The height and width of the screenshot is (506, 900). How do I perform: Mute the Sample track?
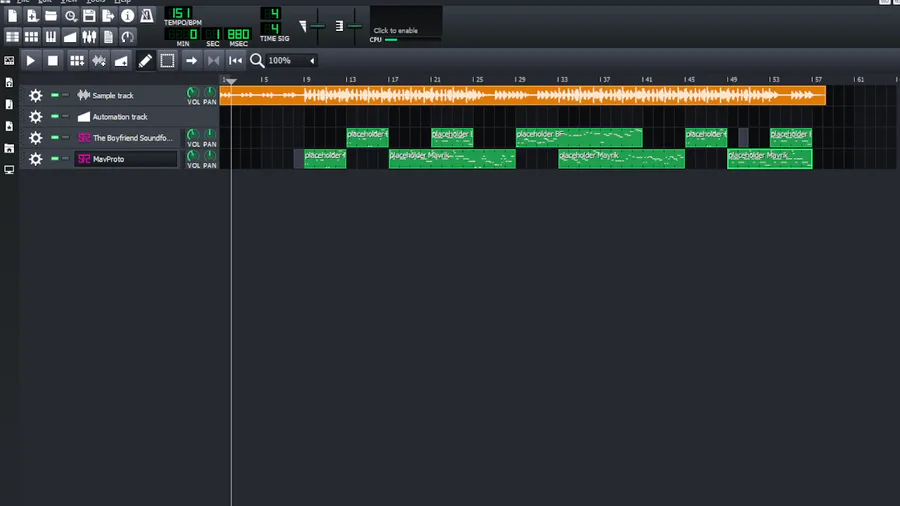(55, 95)
